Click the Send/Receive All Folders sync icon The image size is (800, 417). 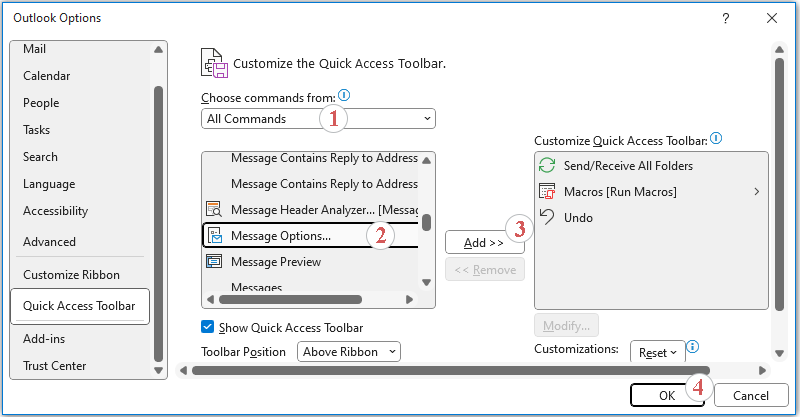click(547, 165)
